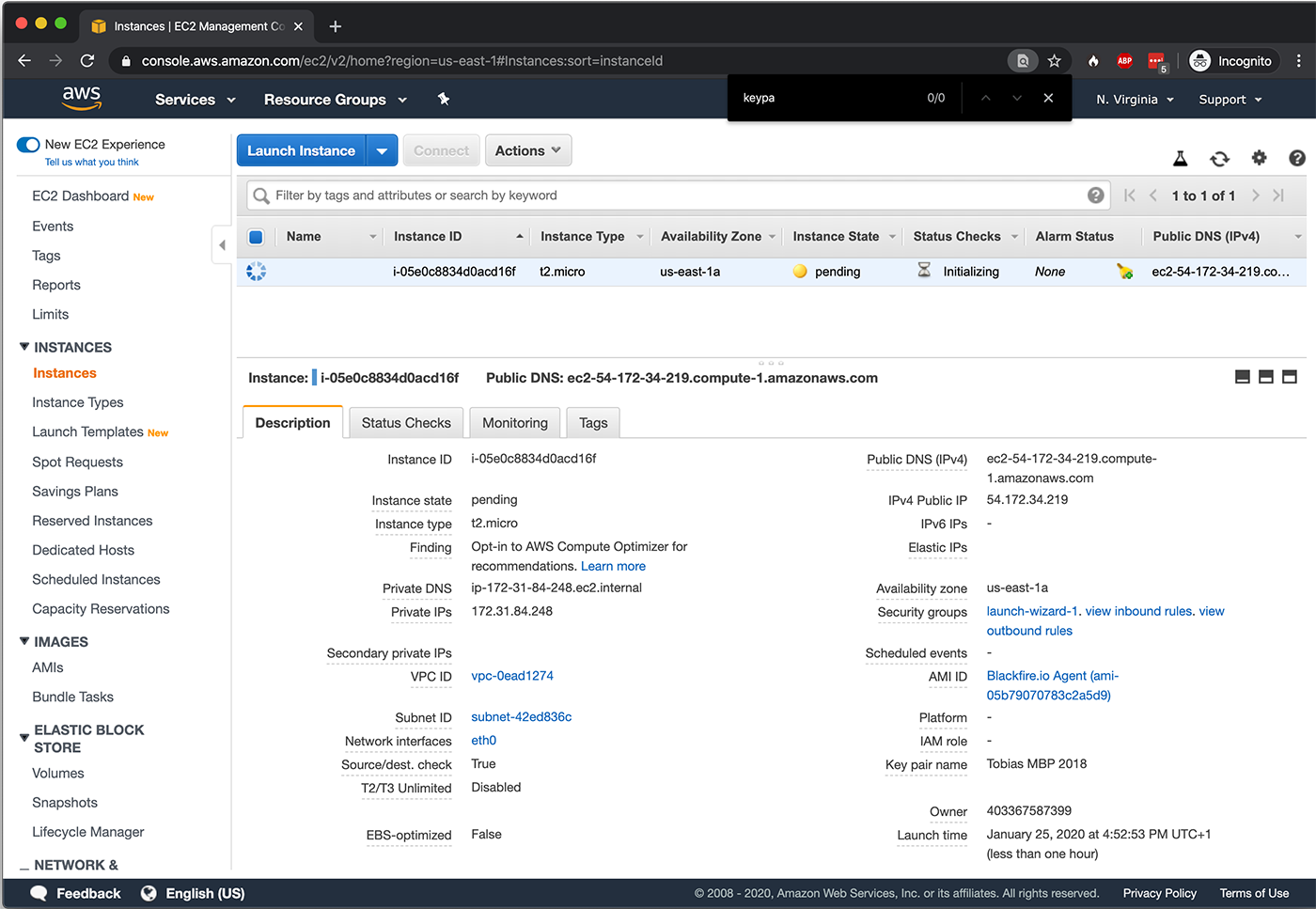1316x909 pixels.
Task: Open the Support dropdown menu
Action: pos(1230,100)
